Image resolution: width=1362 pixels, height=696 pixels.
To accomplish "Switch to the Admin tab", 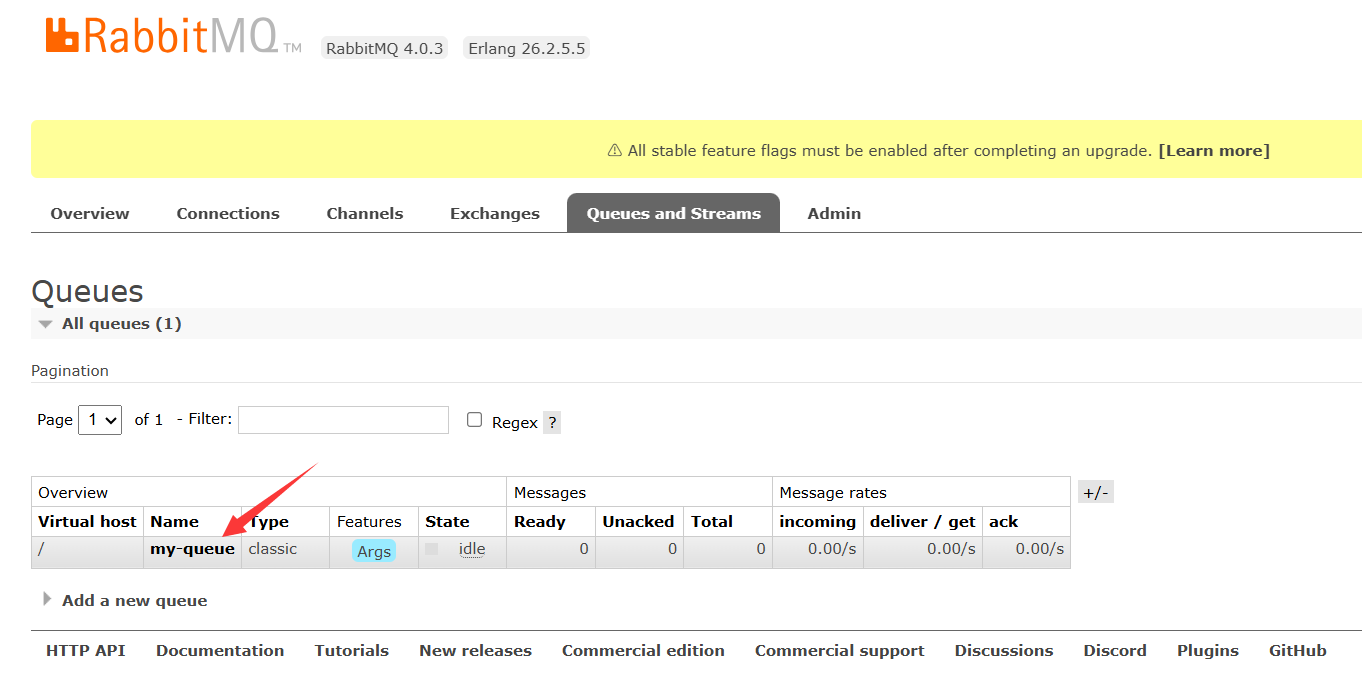I will coord(834,213).
